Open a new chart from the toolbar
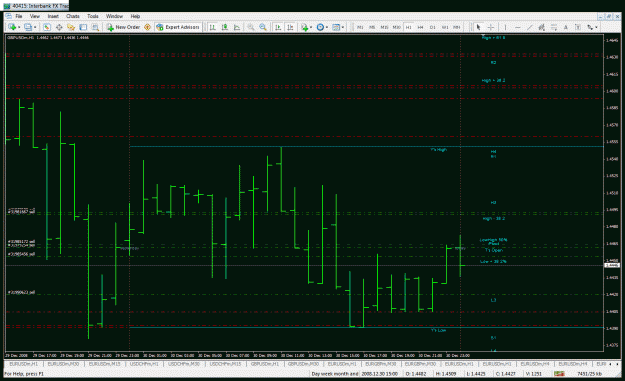Screen dimensions: 625x381 point(12,27)
